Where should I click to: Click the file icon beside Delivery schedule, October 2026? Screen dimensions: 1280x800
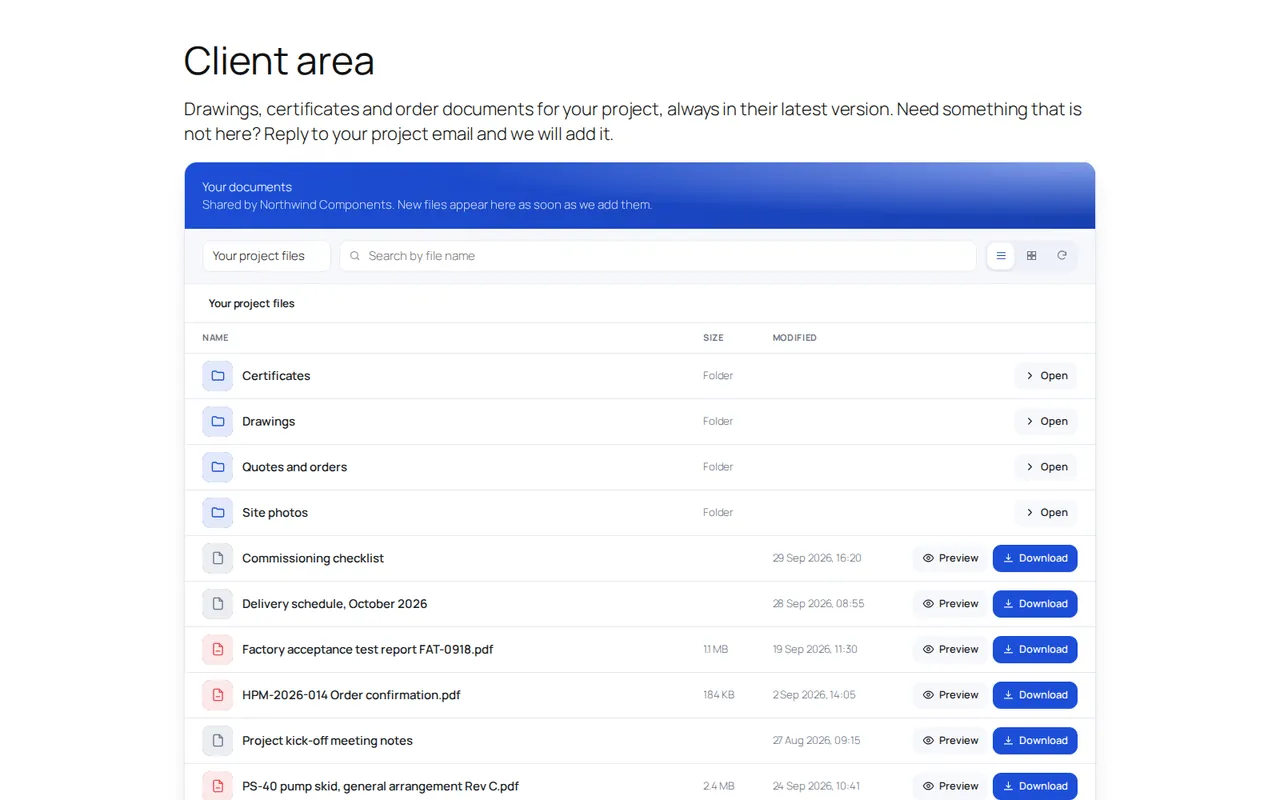pos(218,604)
